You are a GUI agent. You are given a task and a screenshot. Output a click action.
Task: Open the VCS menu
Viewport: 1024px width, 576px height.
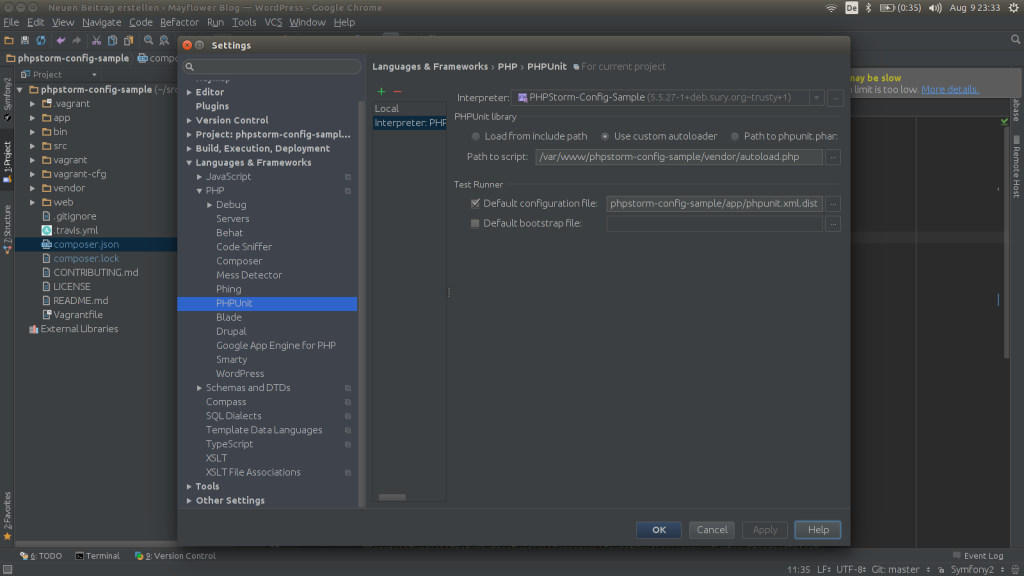[273, 22]
